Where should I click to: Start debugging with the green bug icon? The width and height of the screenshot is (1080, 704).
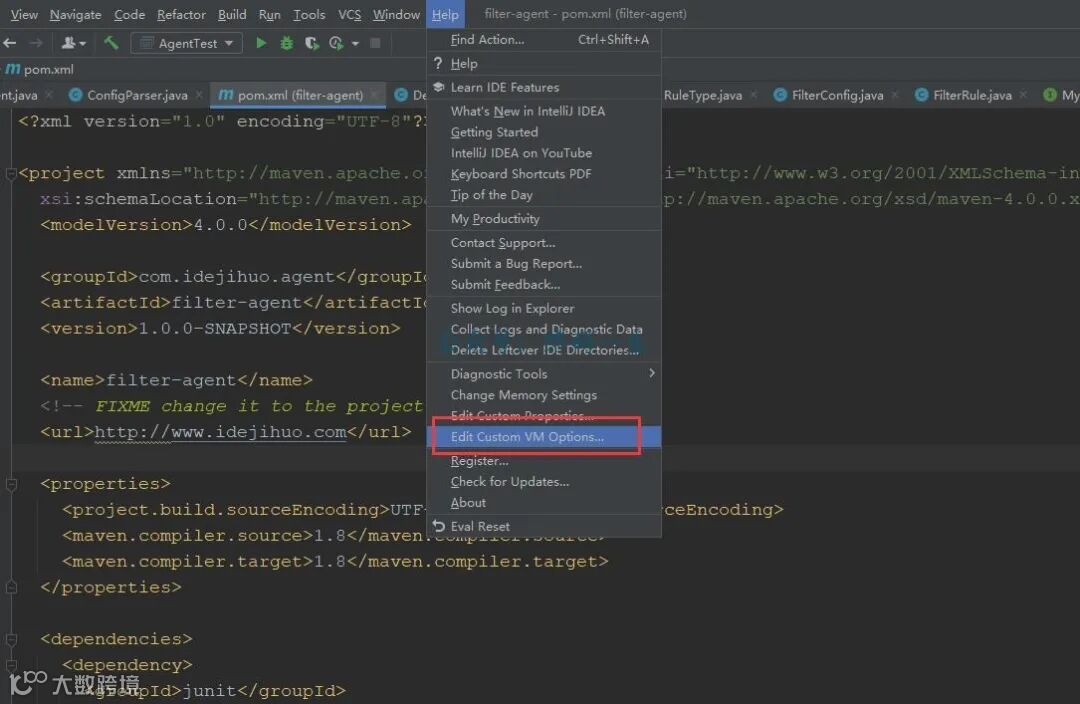287,43
